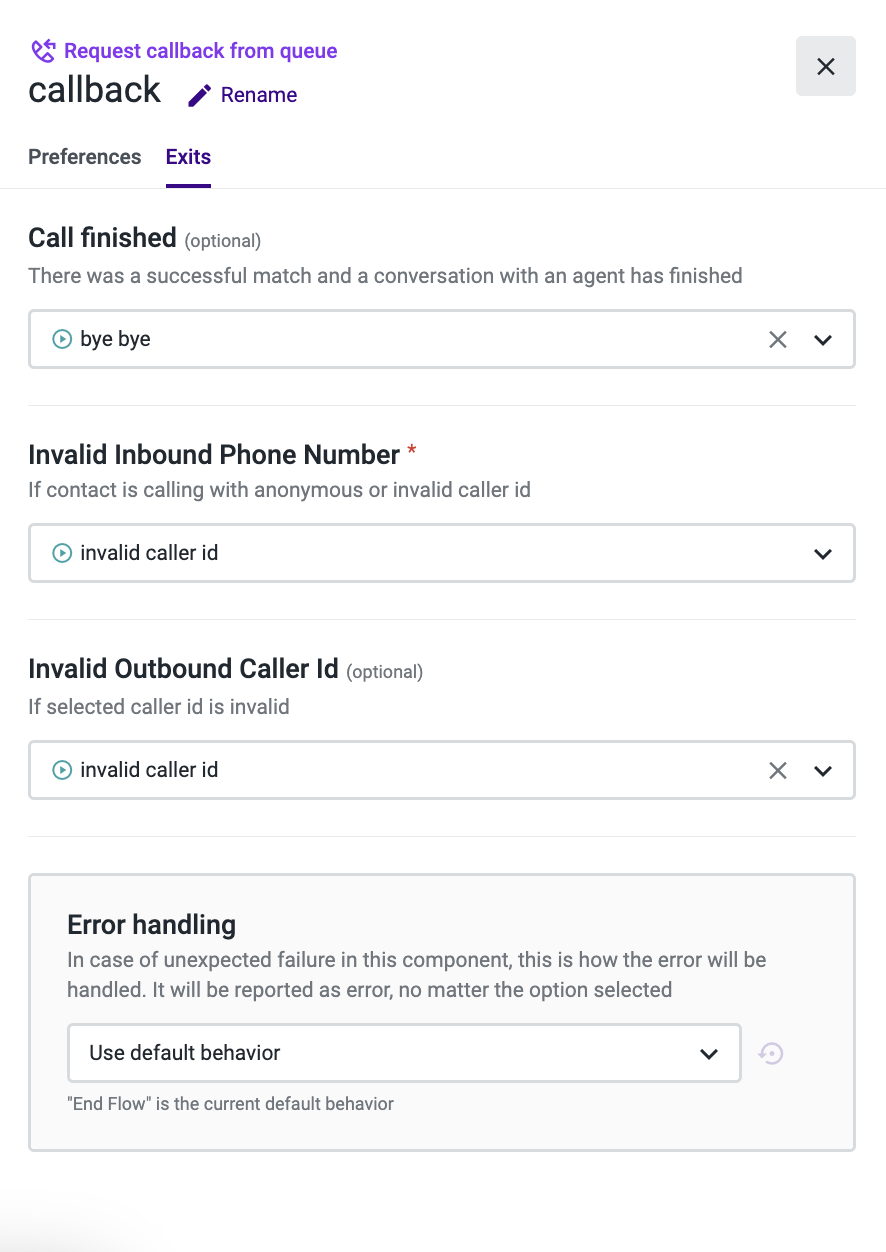The height and width of the screenshot is (1252, 886).
Task: Clear the Call finished selection
Action: 777,339
